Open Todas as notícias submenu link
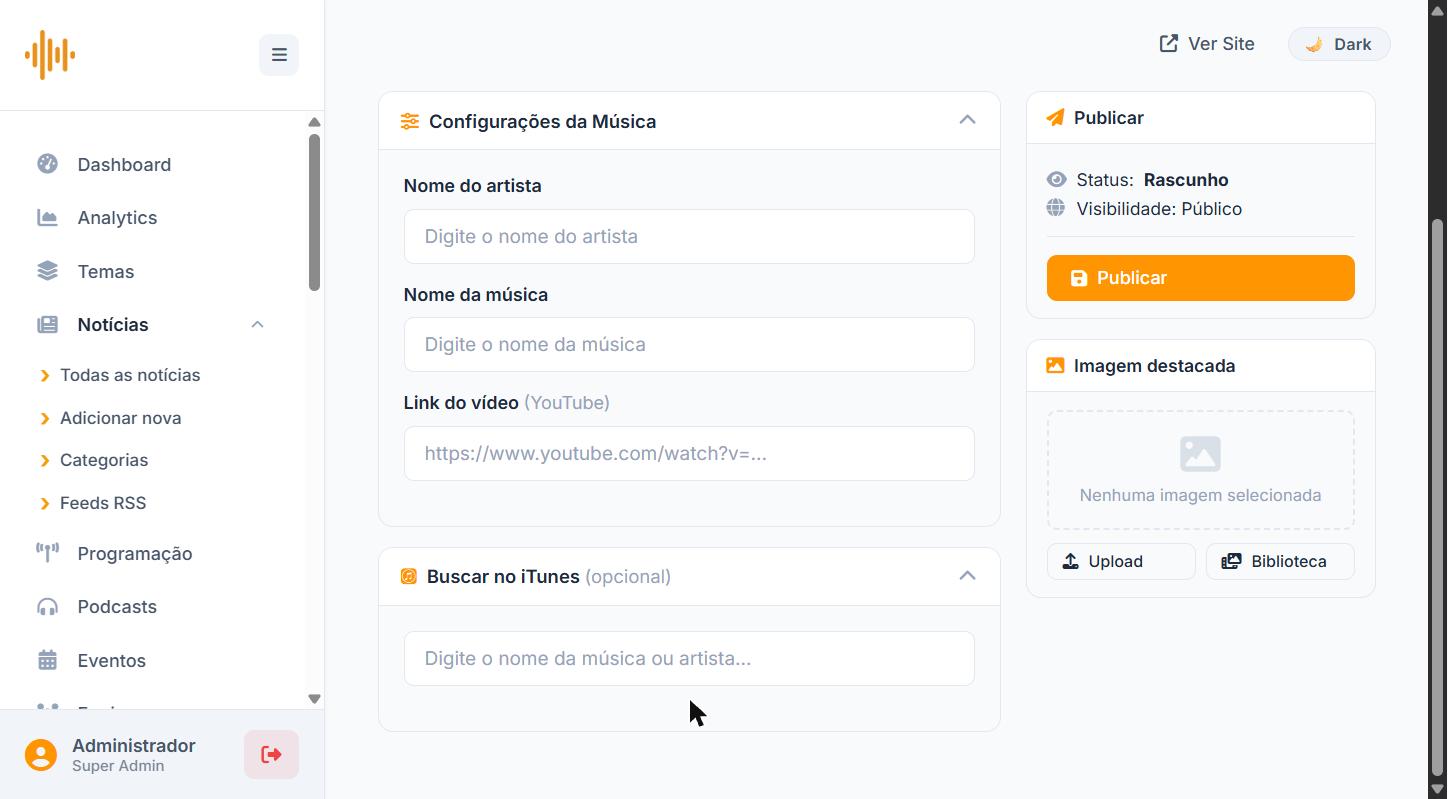This screenshot has width=1448, height=799. (130, 375)
